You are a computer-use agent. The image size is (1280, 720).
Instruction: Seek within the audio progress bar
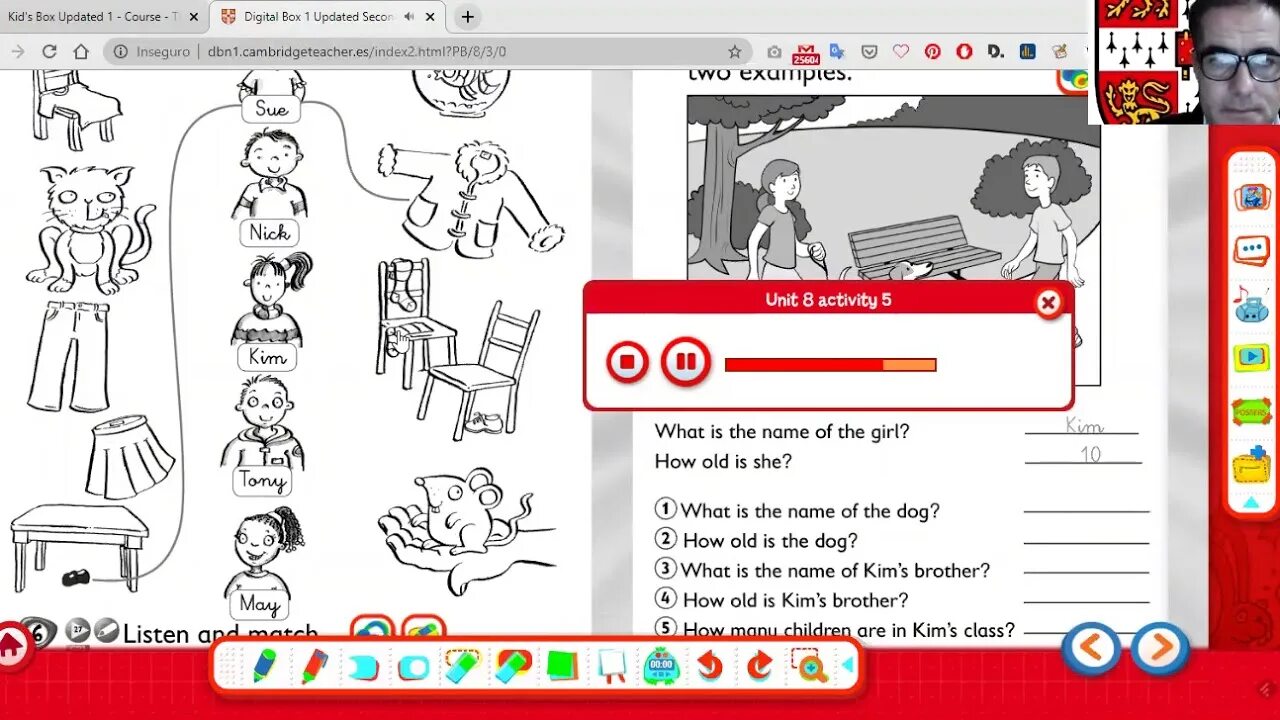[830, 365]
